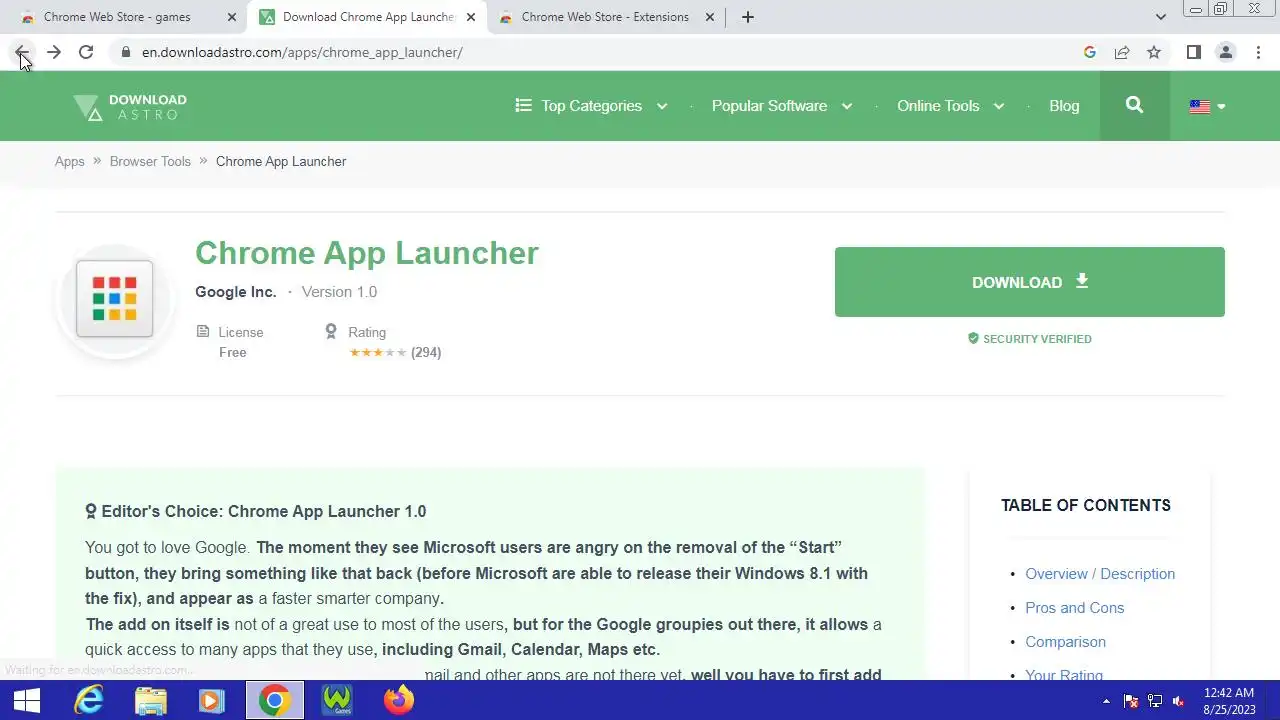Click Chrome icon in taskbar

pos(274,700)
